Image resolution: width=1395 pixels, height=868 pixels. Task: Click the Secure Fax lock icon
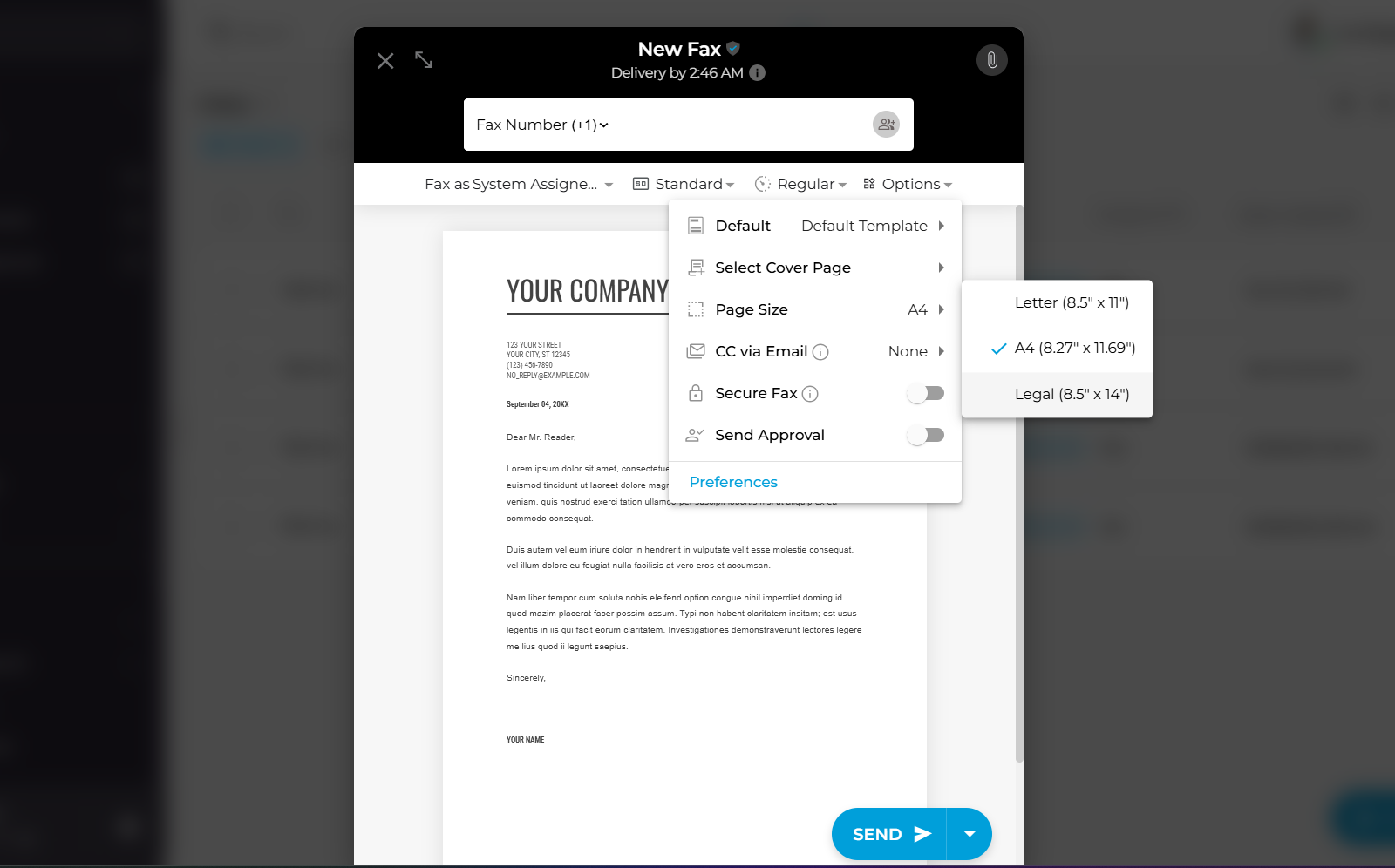[x=696, y=393]
